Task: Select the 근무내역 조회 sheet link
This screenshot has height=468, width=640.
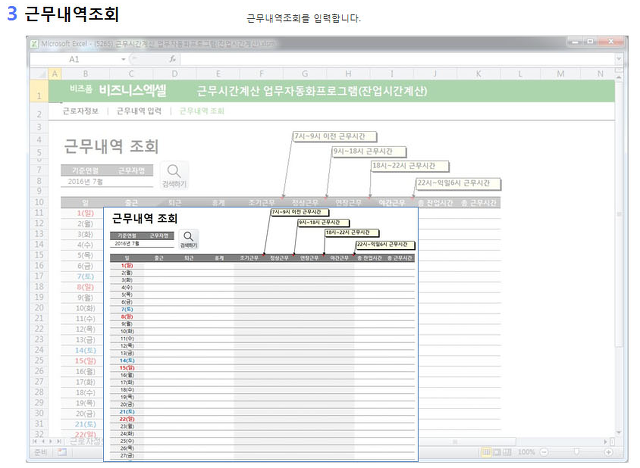Action: (202, 111)
